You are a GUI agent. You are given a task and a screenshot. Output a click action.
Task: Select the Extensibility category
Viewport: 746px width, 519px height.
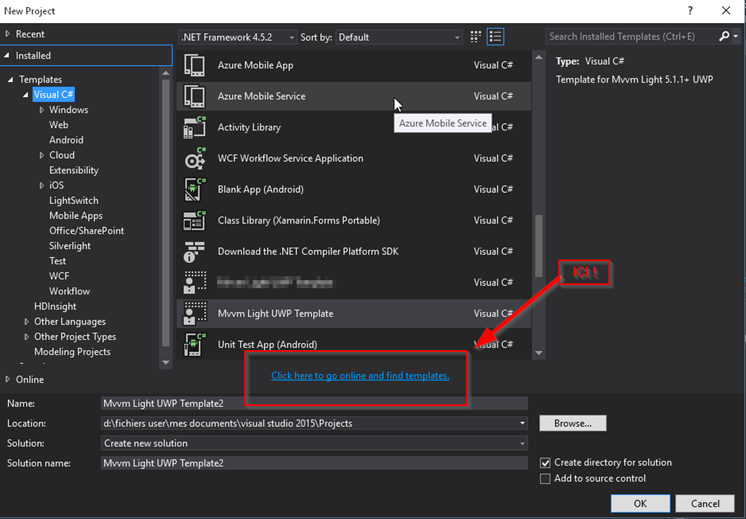(74, 170)
